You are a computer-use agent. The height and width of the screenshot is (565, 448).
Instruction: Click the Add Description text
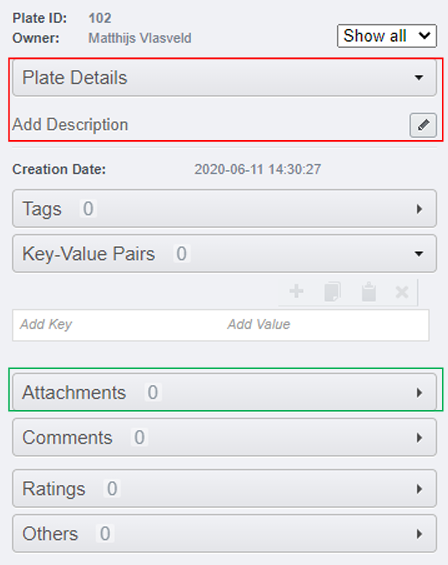pyautogui.click(x=70, y=125)
